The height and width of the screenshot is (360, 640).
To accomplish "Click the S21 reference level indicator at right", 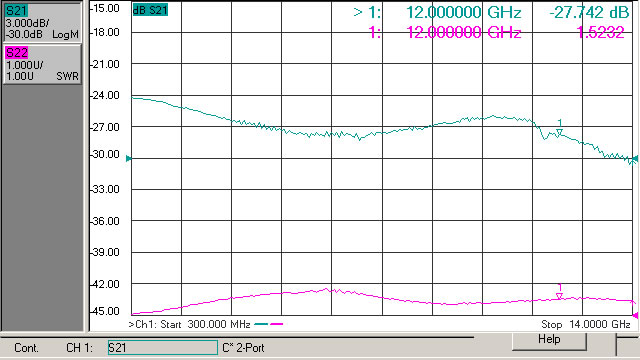I will click(x=635, y=158).
